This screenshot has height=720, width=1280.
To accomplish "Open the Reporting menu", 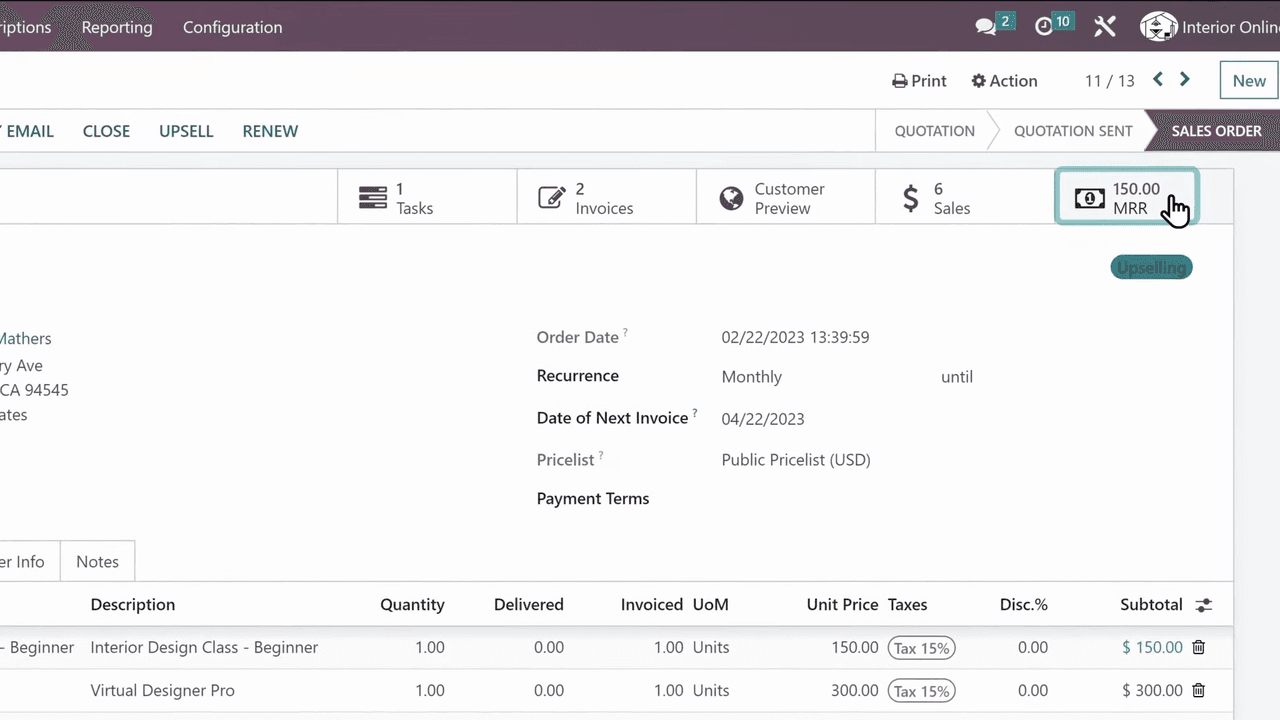I will point(117,27).
